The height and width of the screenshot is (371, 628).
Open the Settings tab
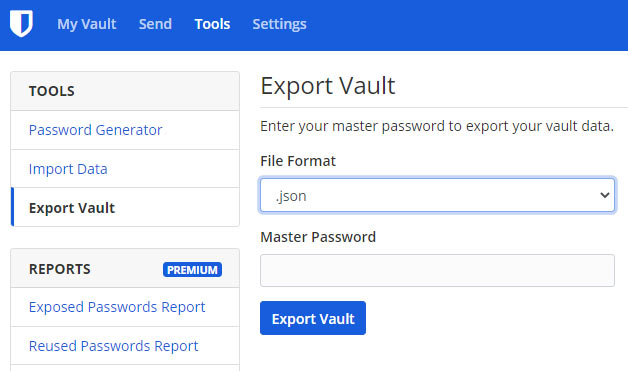(279, 24)
